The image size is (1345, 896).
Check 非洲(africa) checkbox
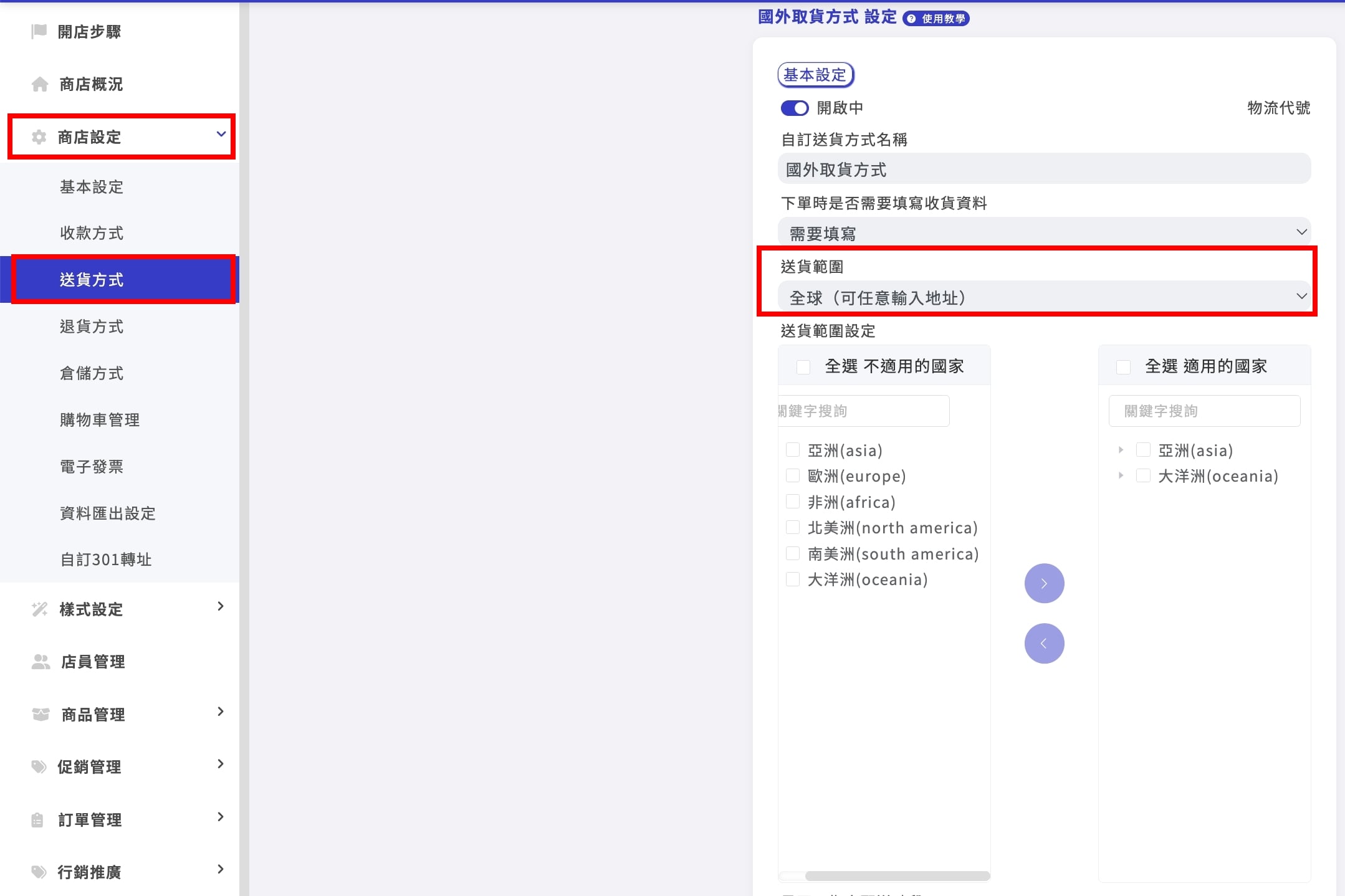pos(793,502)
